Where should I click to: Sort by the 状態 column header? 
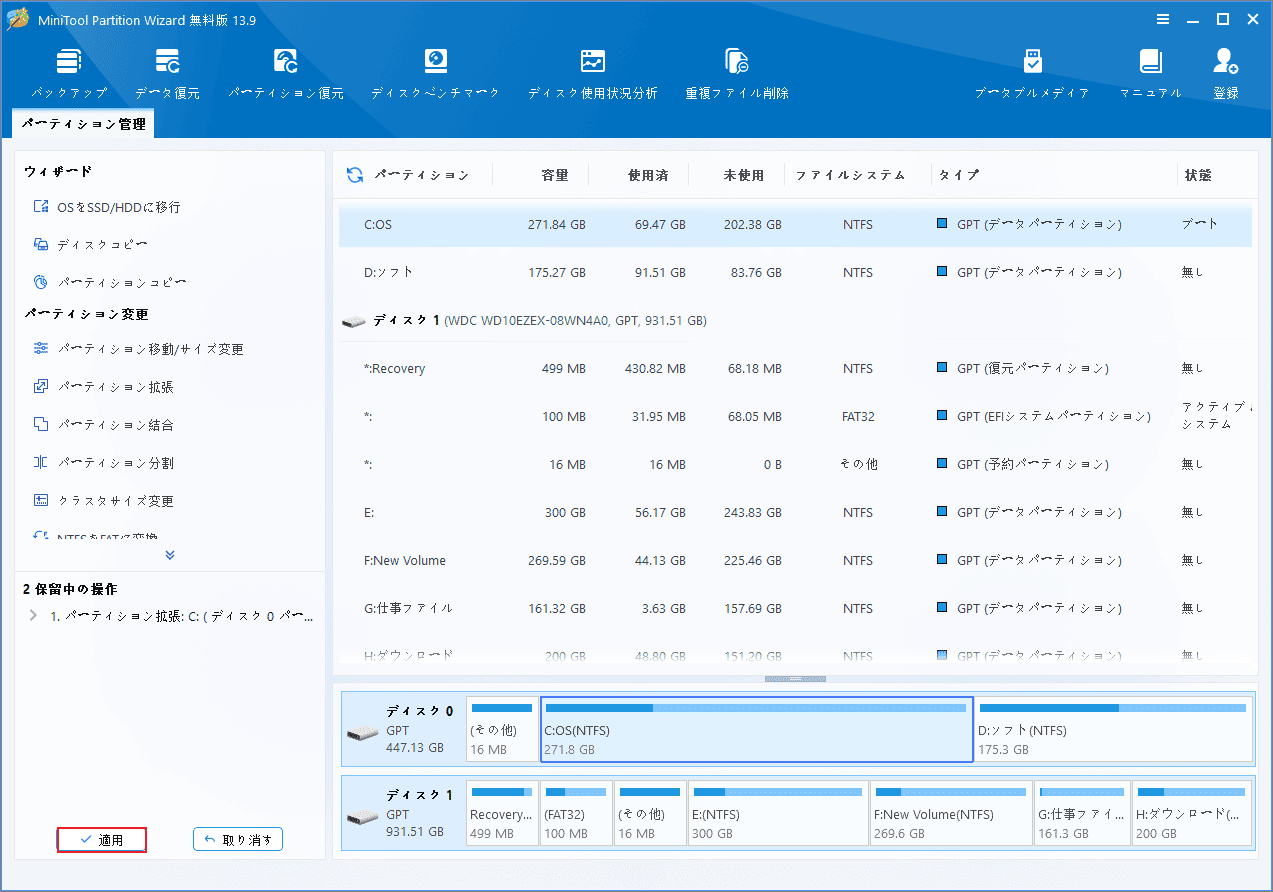(x=1198, y=175)
